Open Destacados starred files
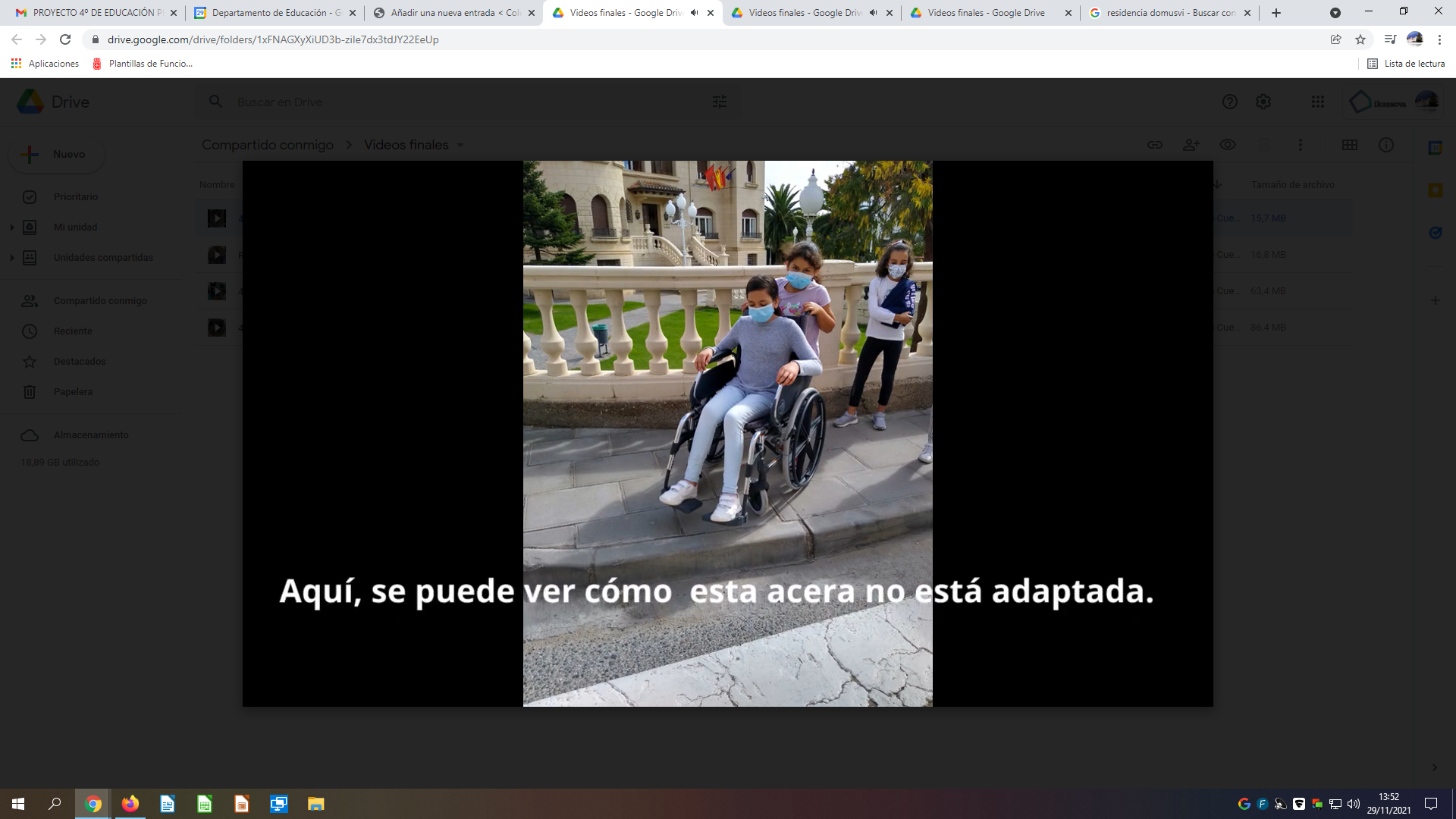1456x819 pixels. point(80,362)
